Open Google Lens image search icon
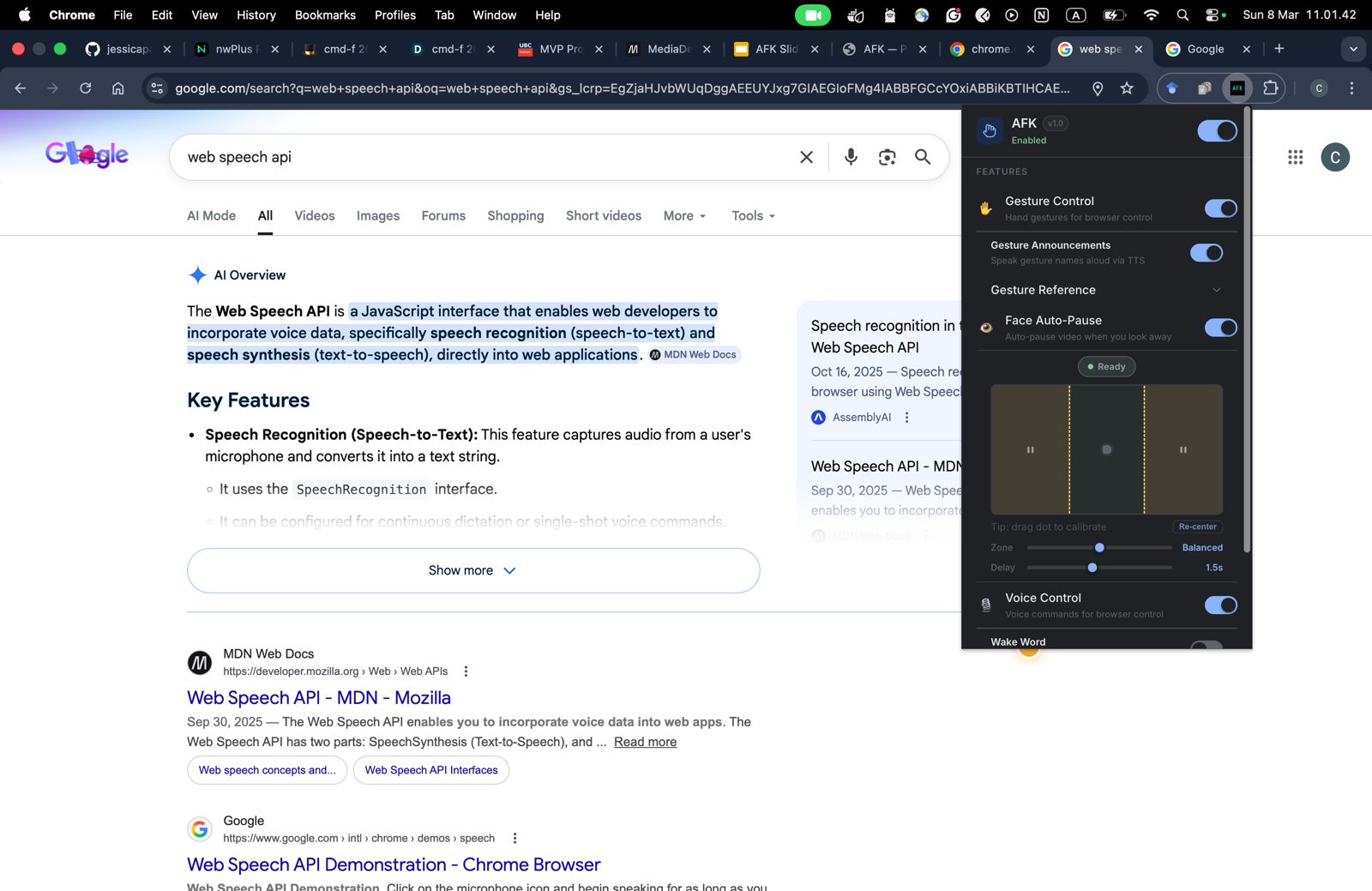The width and height of the screenshot is (1372, 891). (x=887, y=157)
